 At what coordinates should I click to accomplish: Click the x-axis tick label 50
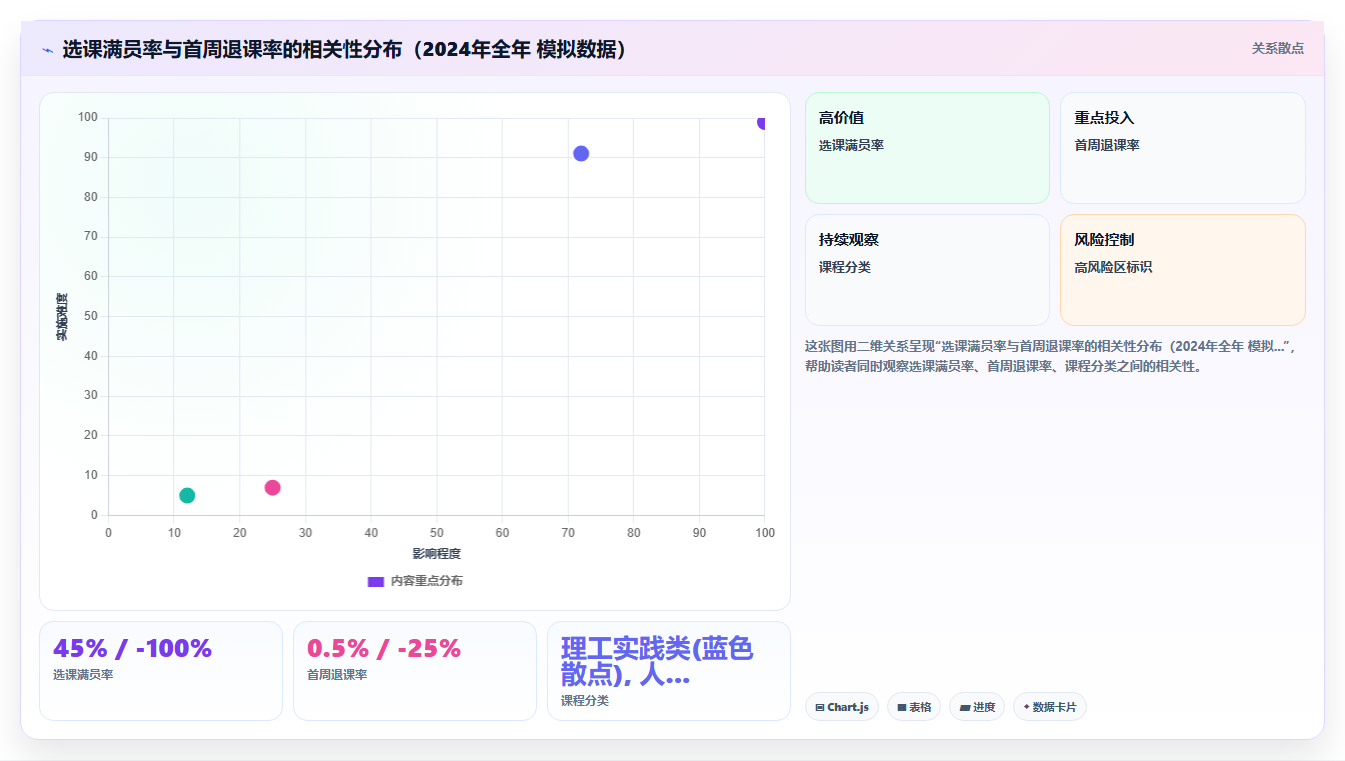(x=437, y=533)
